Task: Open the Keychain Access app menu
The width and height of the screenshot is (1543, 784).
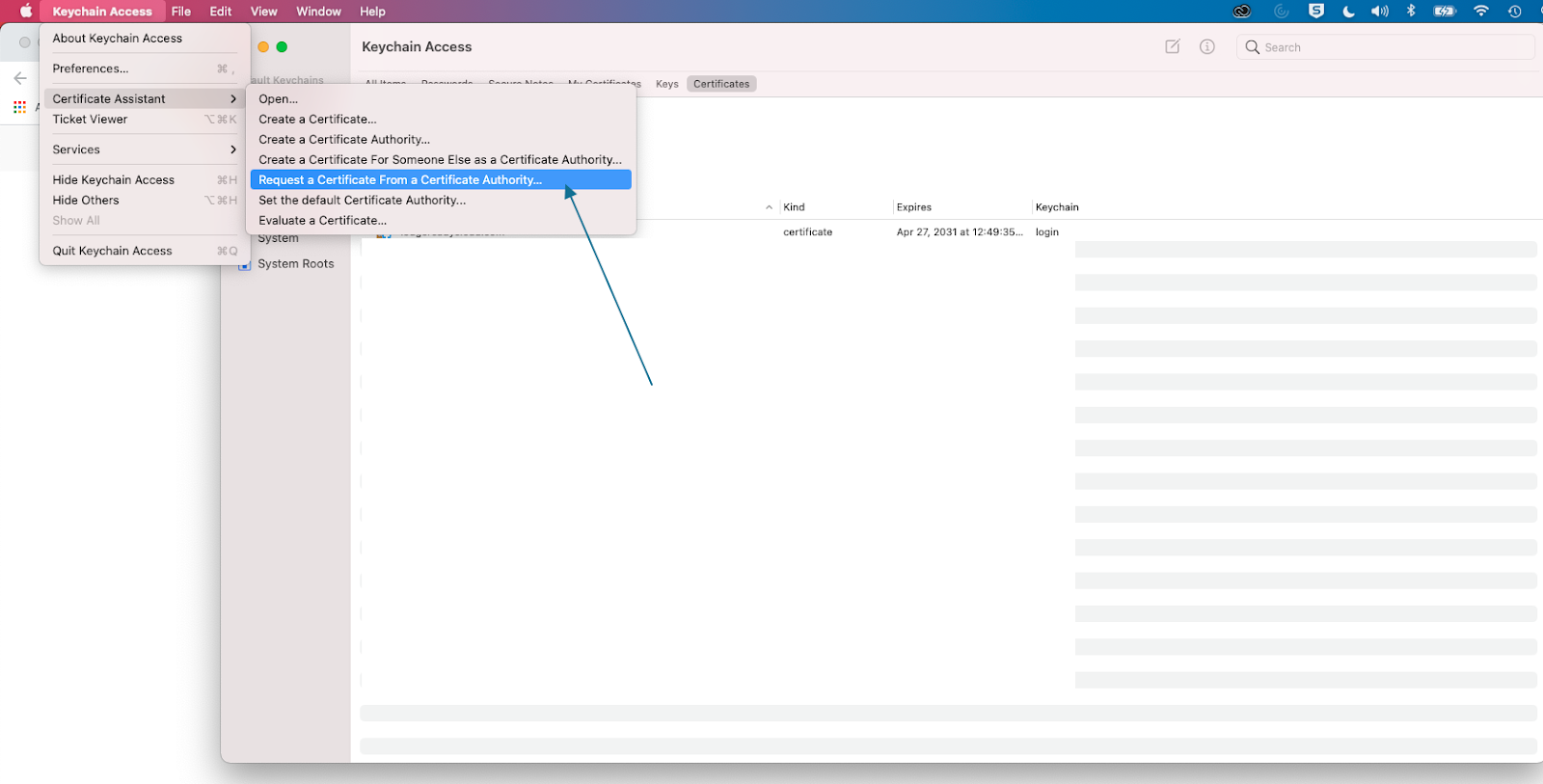Action: tap(102, 12)
